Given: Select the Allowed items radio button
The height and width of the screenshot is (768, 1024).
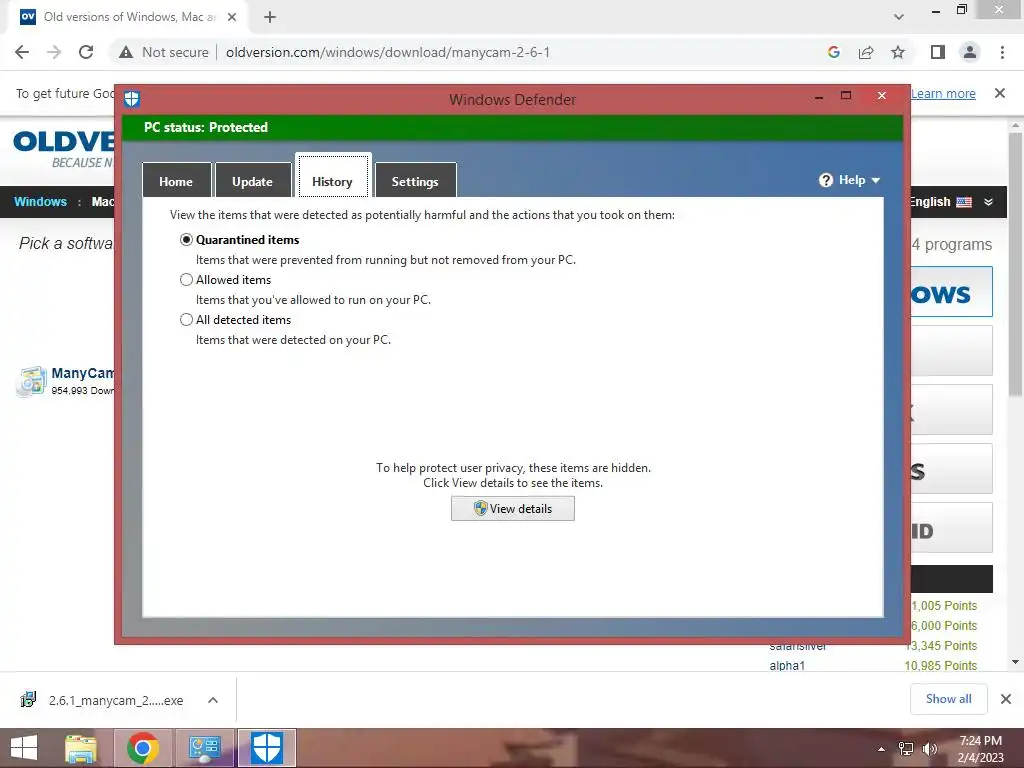Looking at the screenshot, I should (x=186, y=280).
